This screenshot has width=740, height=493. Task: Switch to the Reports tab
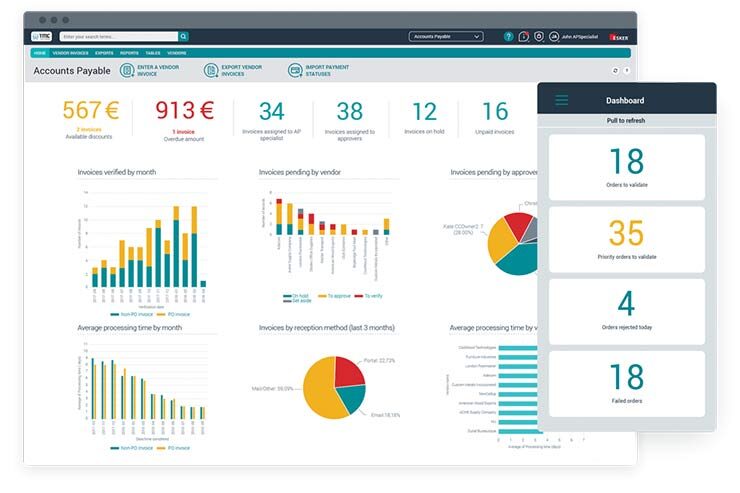pyautogui.click(x=129, y=52)
